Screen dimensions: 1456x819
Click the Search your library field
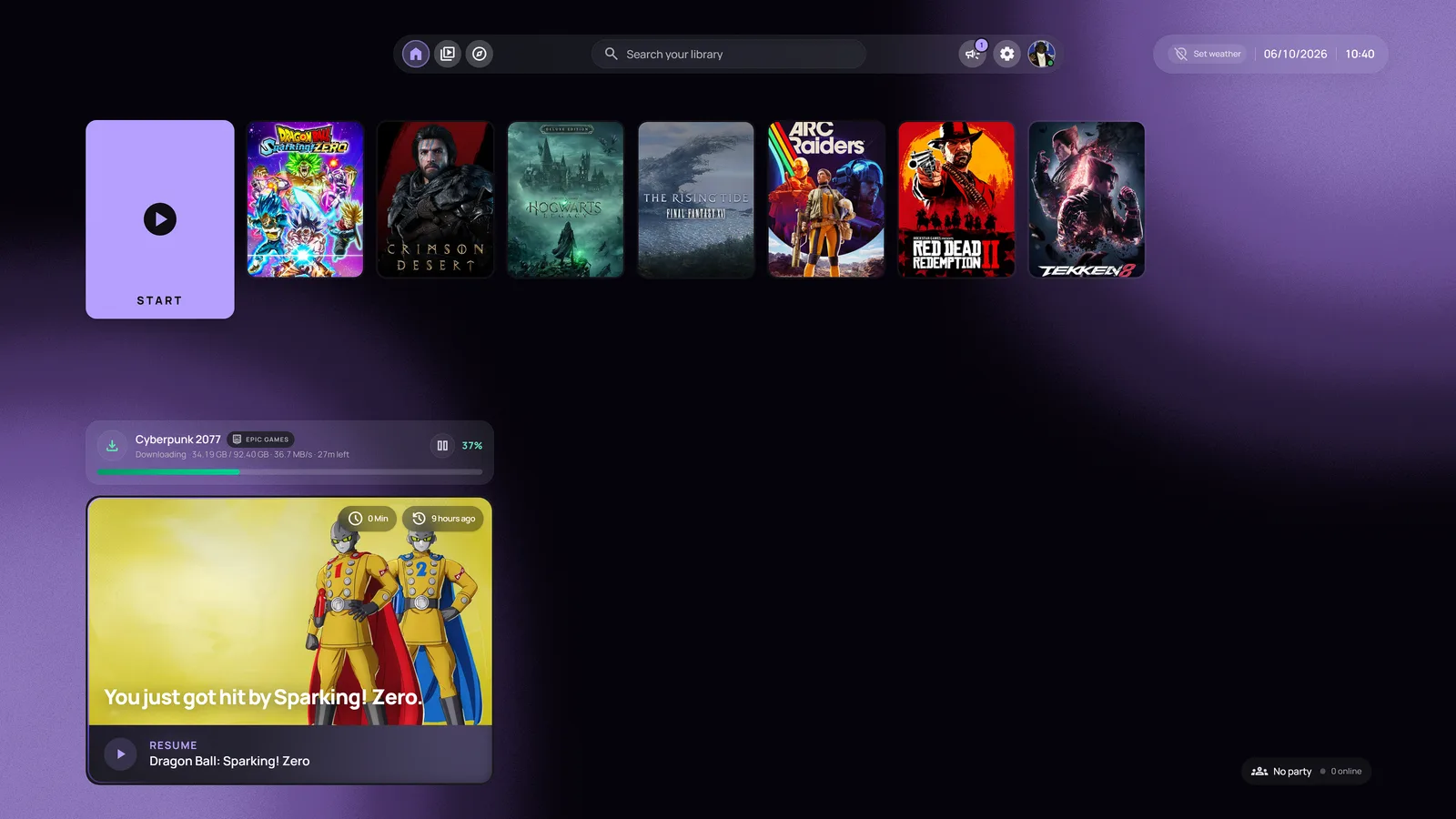[729, 54]
